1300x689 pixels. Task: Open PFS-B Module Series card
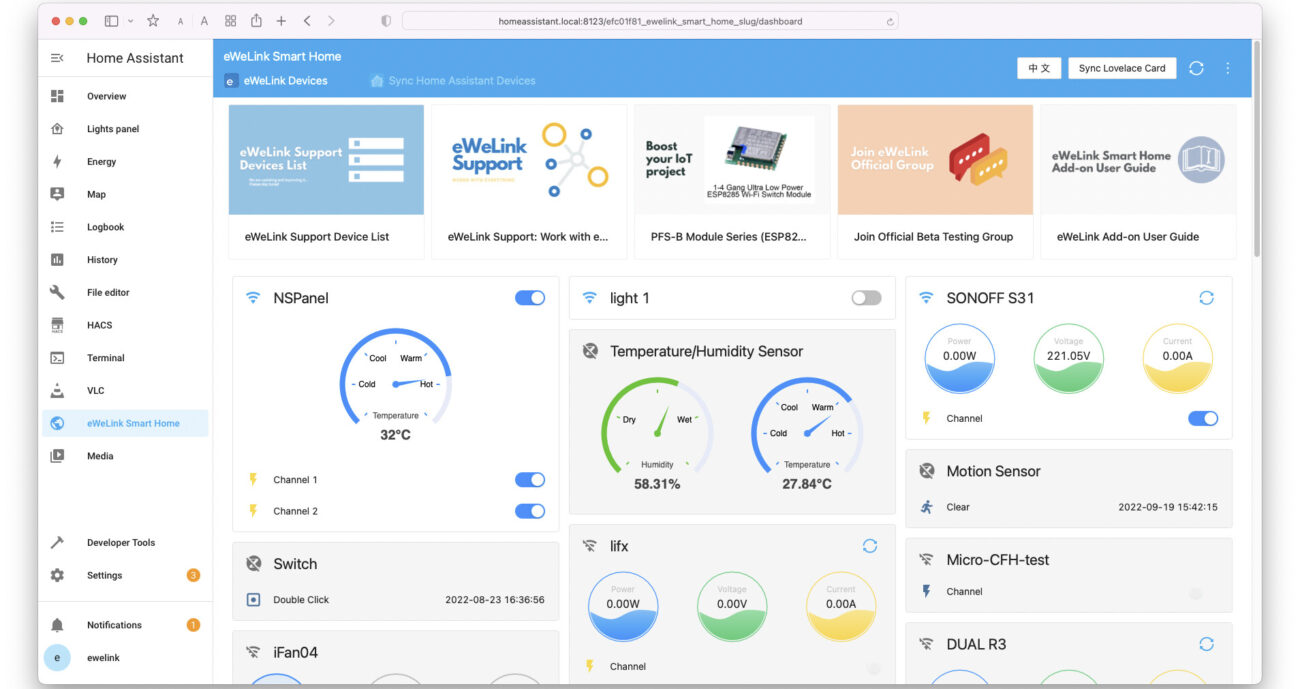[732, 182]
